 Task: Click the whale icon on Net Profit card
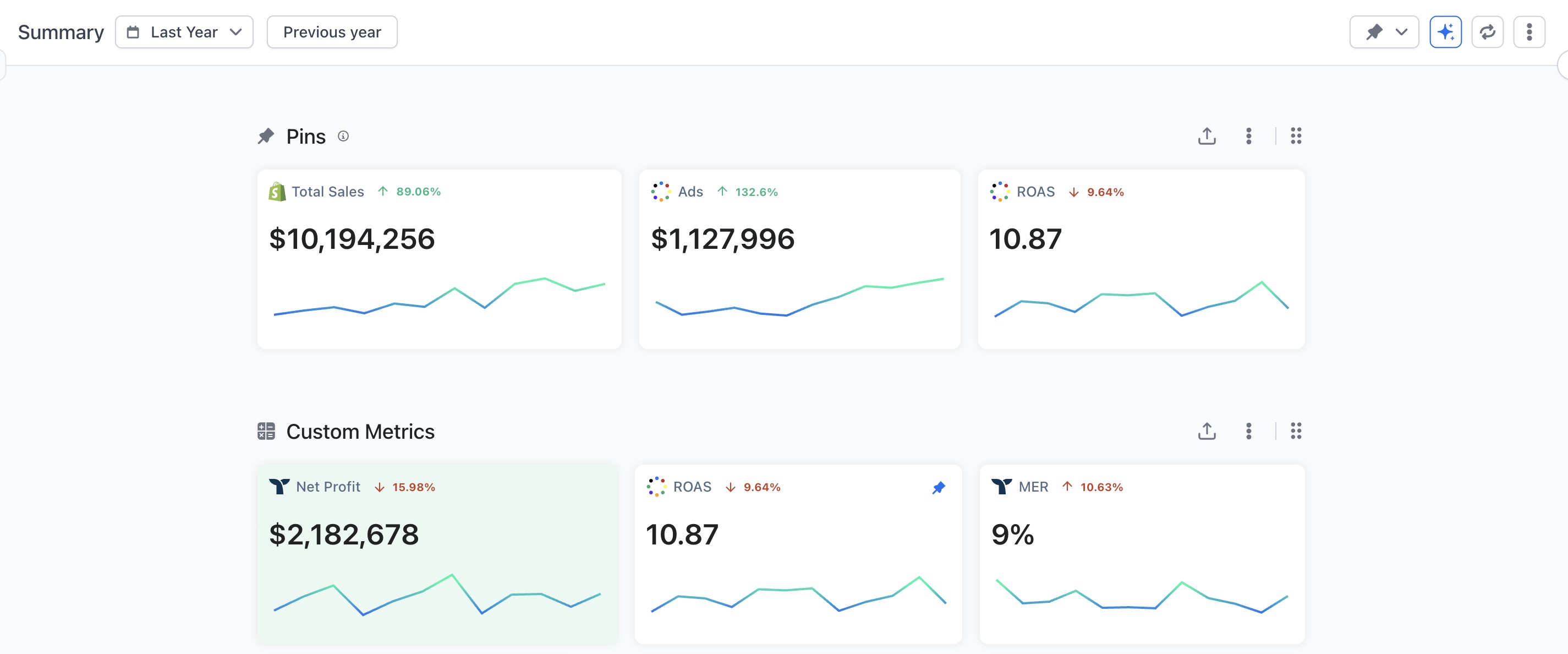point(279,487)
